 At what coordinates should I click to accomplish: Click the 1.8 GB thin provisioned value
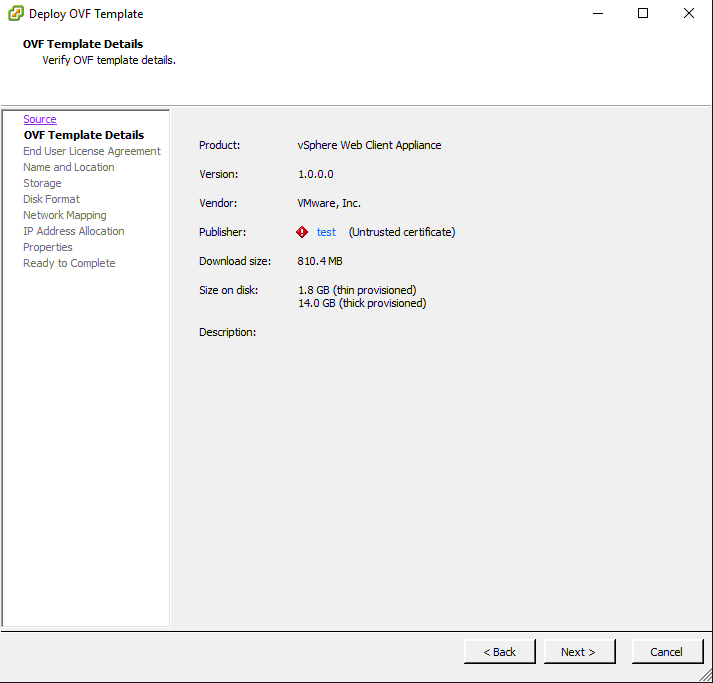[x=357, y=290]
